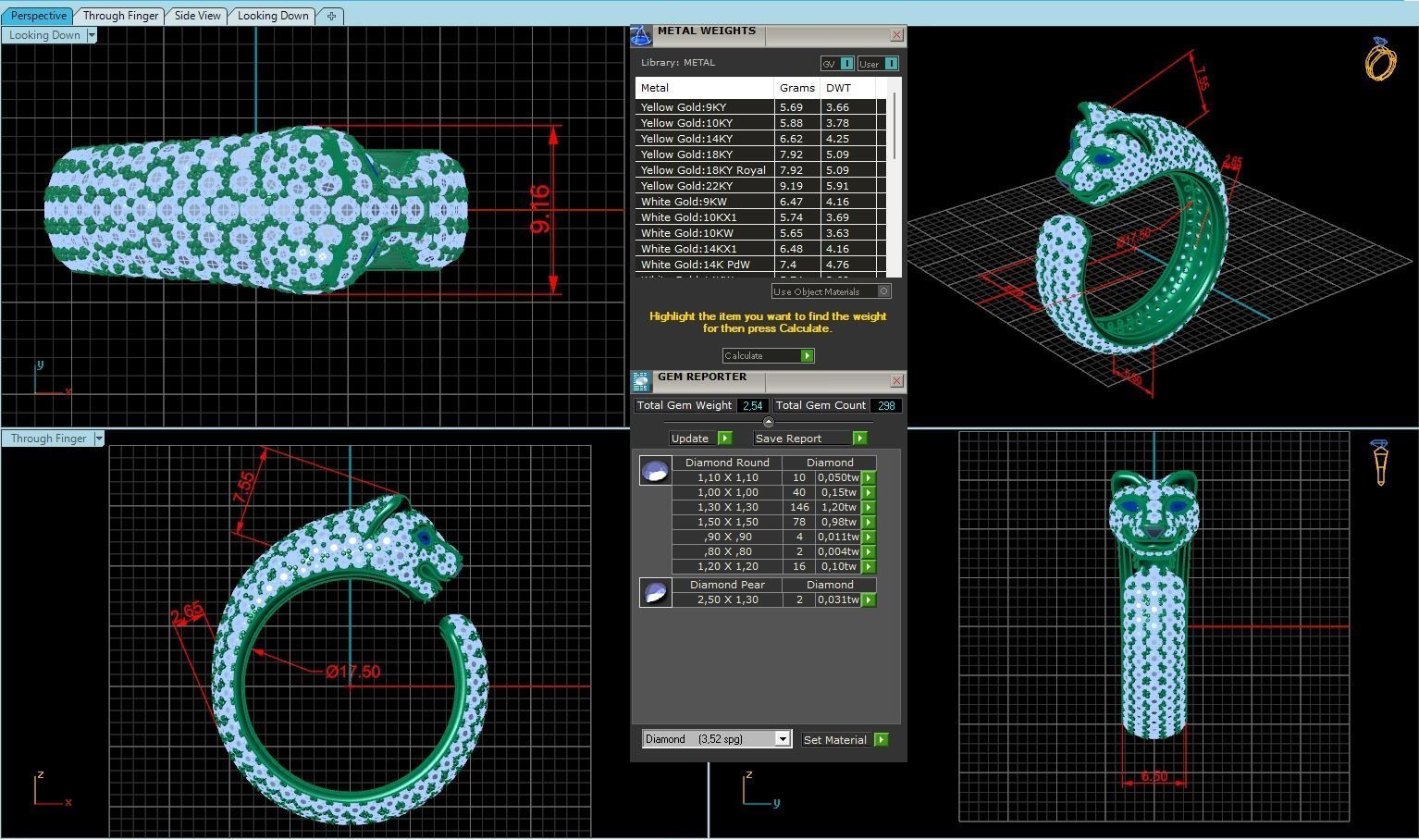Viewport: 1419px width, 840px height.
Task: Switch to the Looking Down tab
Action: click(x=273, y=16)
